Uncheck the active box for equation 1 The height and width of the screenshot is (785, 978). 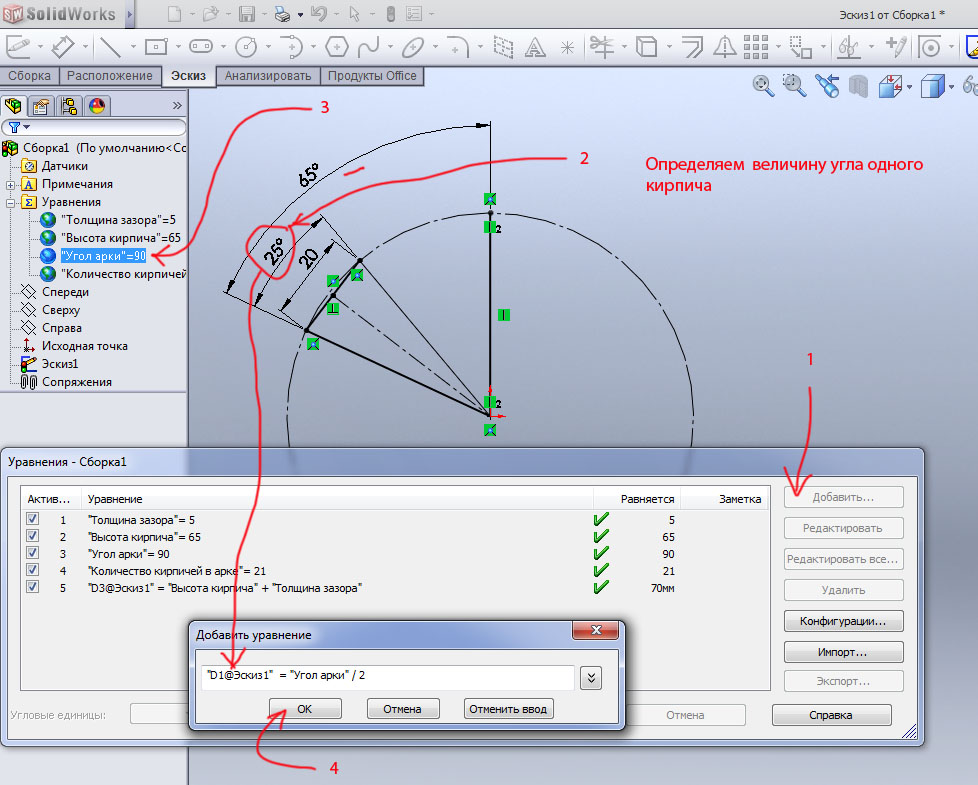coord(33,520)
